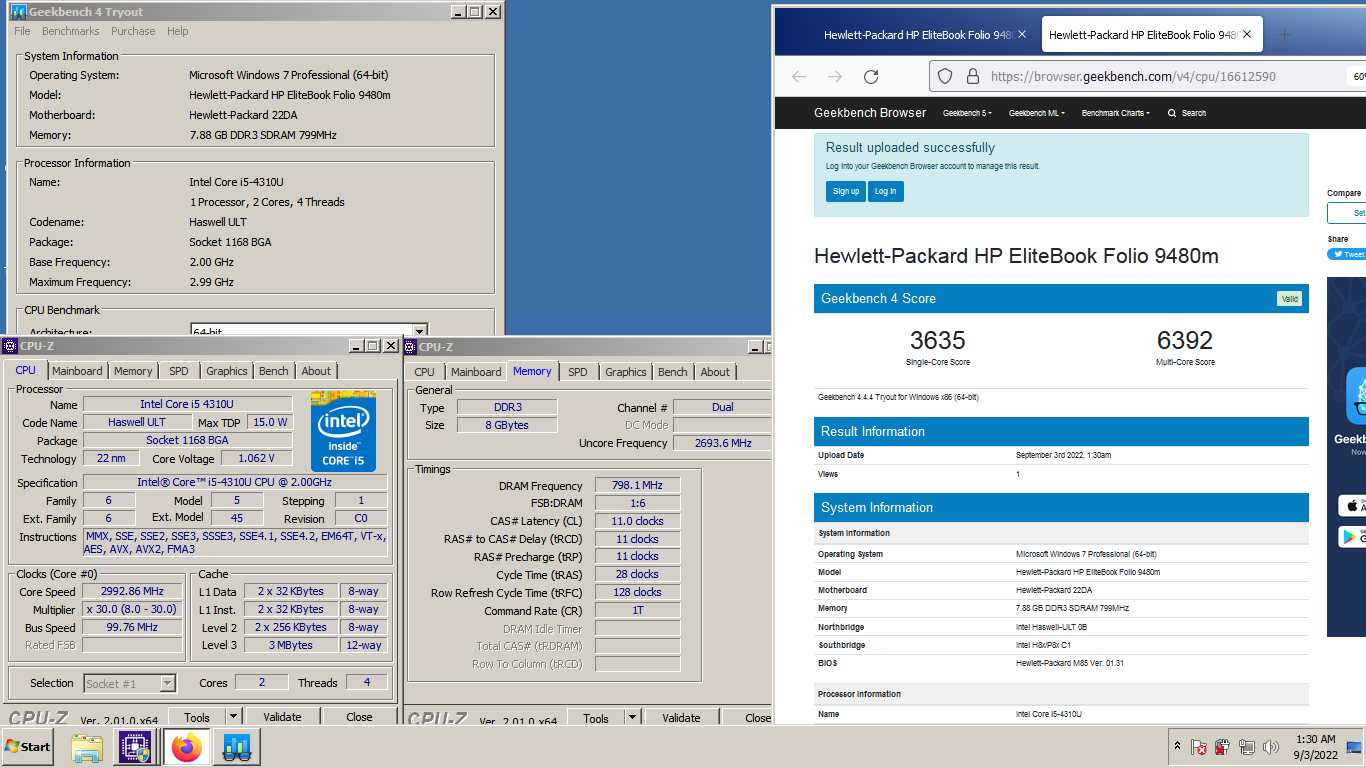Click the Geekbench 4 Tryout title bar icon
This screenshot has width=1366, height=768.
coord(18,12)
